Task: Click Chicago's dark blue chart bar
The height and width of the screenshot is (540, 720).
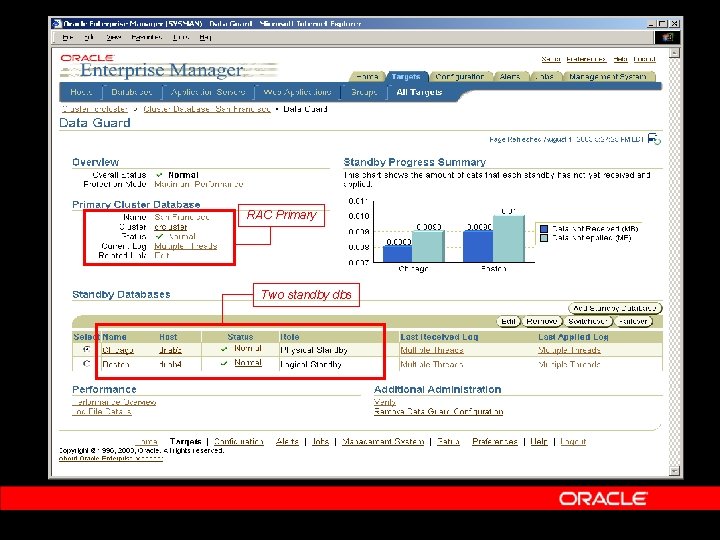Action: (397, 254)
